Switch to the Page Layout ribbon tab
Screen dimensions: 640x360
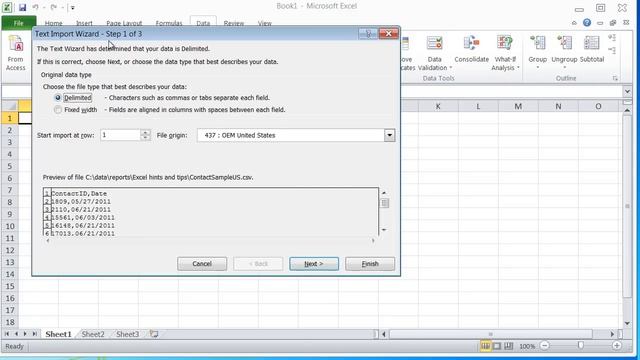pyautogui.click(x=124, y=23)
